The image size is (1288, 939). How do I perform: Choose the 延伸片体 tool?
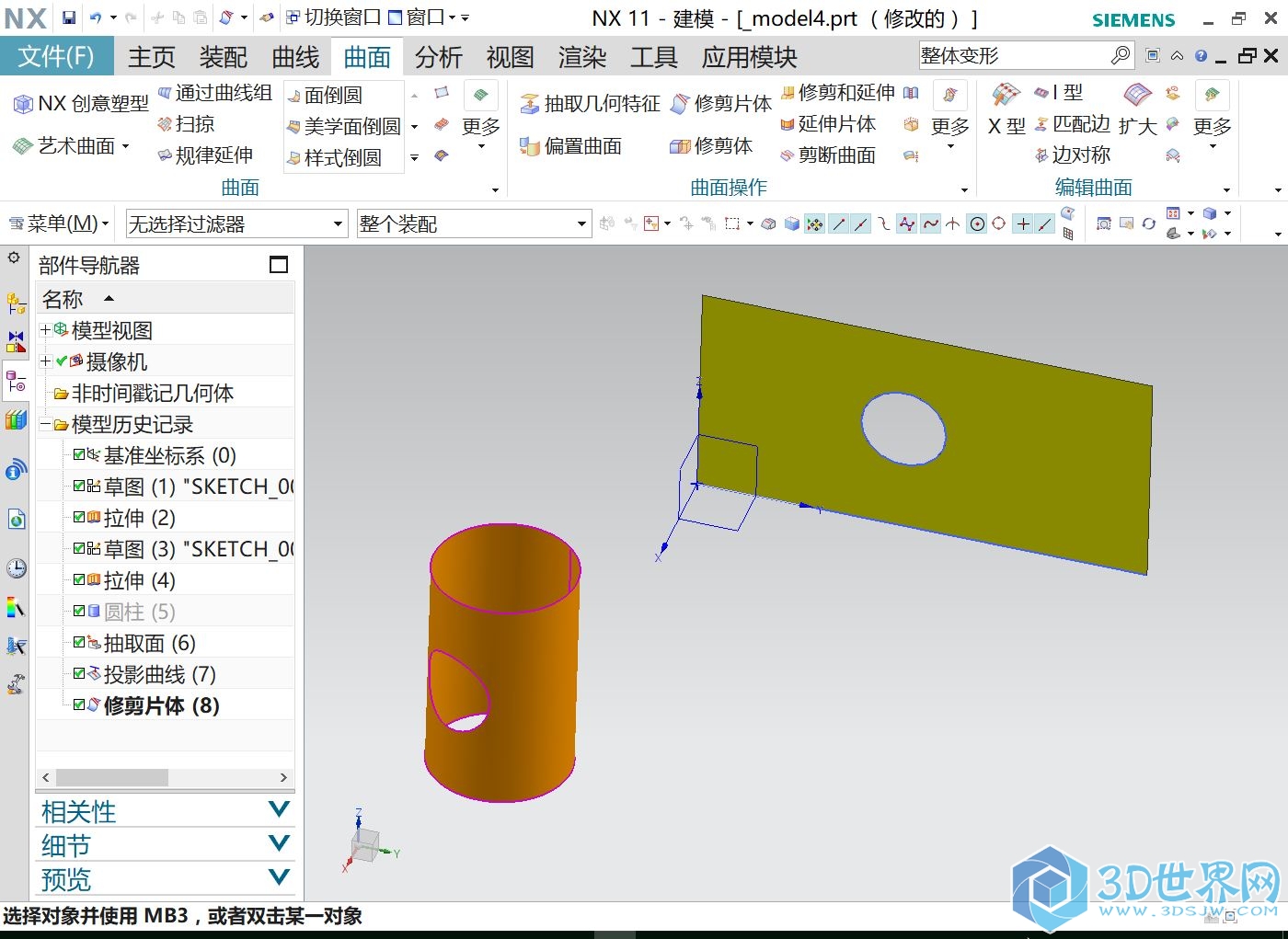(x=827, y=123)
